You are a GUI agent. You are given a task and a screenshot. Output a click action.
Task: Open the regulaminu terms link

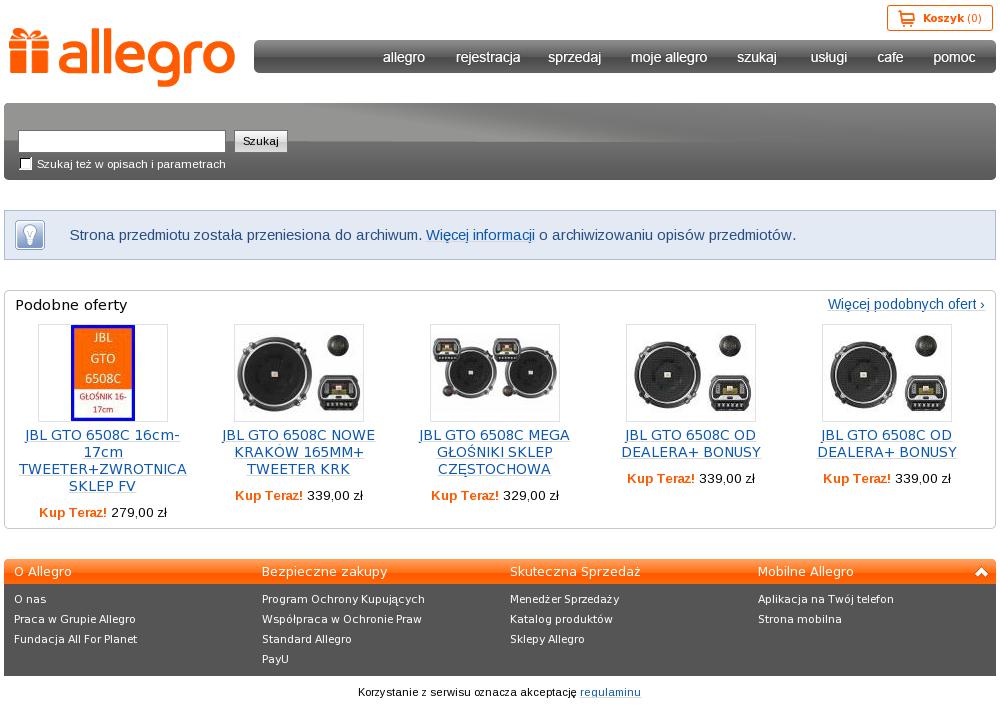pos(610,692)
